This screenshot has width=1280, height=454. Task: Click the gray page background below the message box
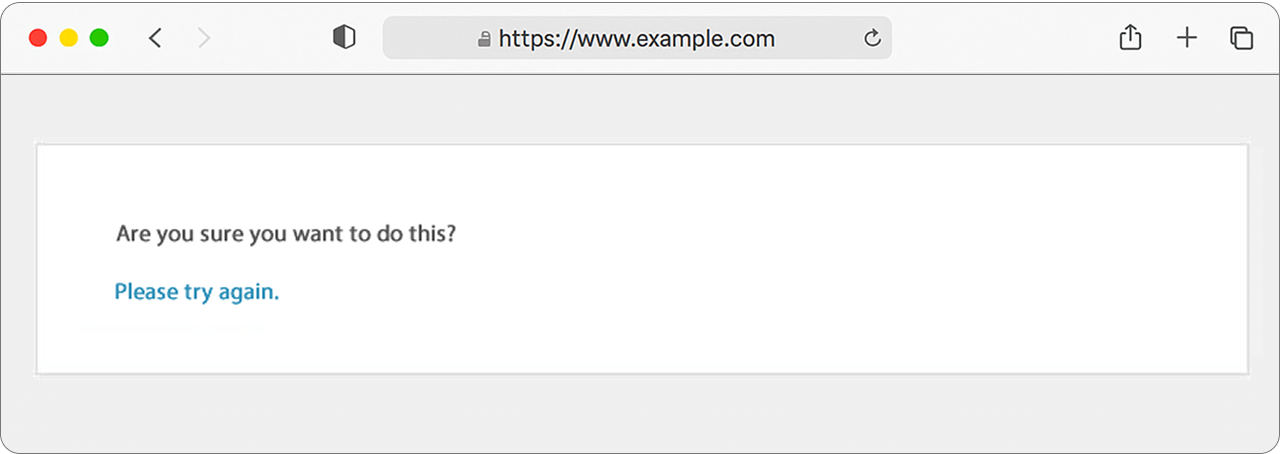pos(640,412)
